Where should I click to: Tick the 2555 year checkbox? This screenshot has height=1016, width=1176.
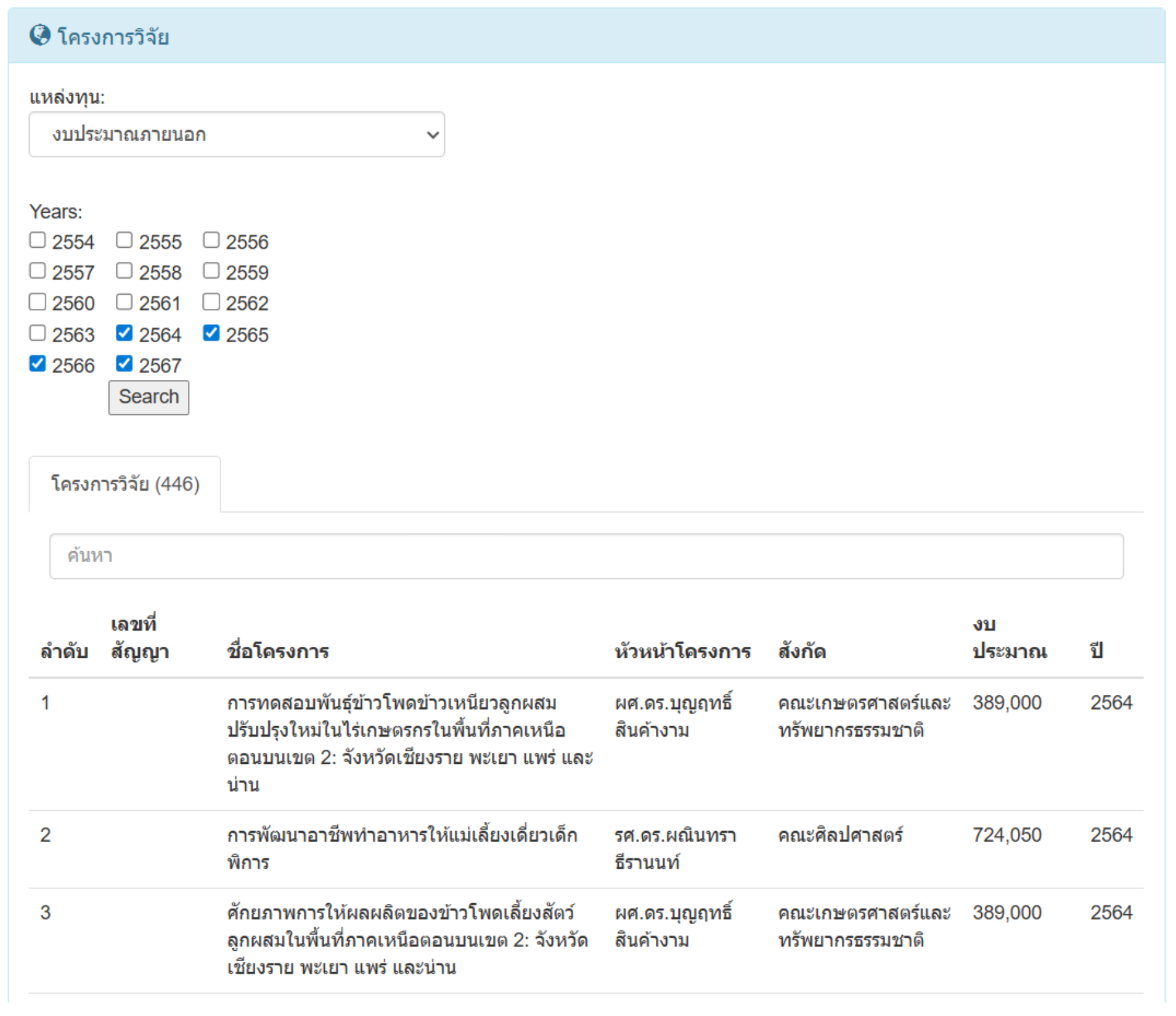click(125, 240)
